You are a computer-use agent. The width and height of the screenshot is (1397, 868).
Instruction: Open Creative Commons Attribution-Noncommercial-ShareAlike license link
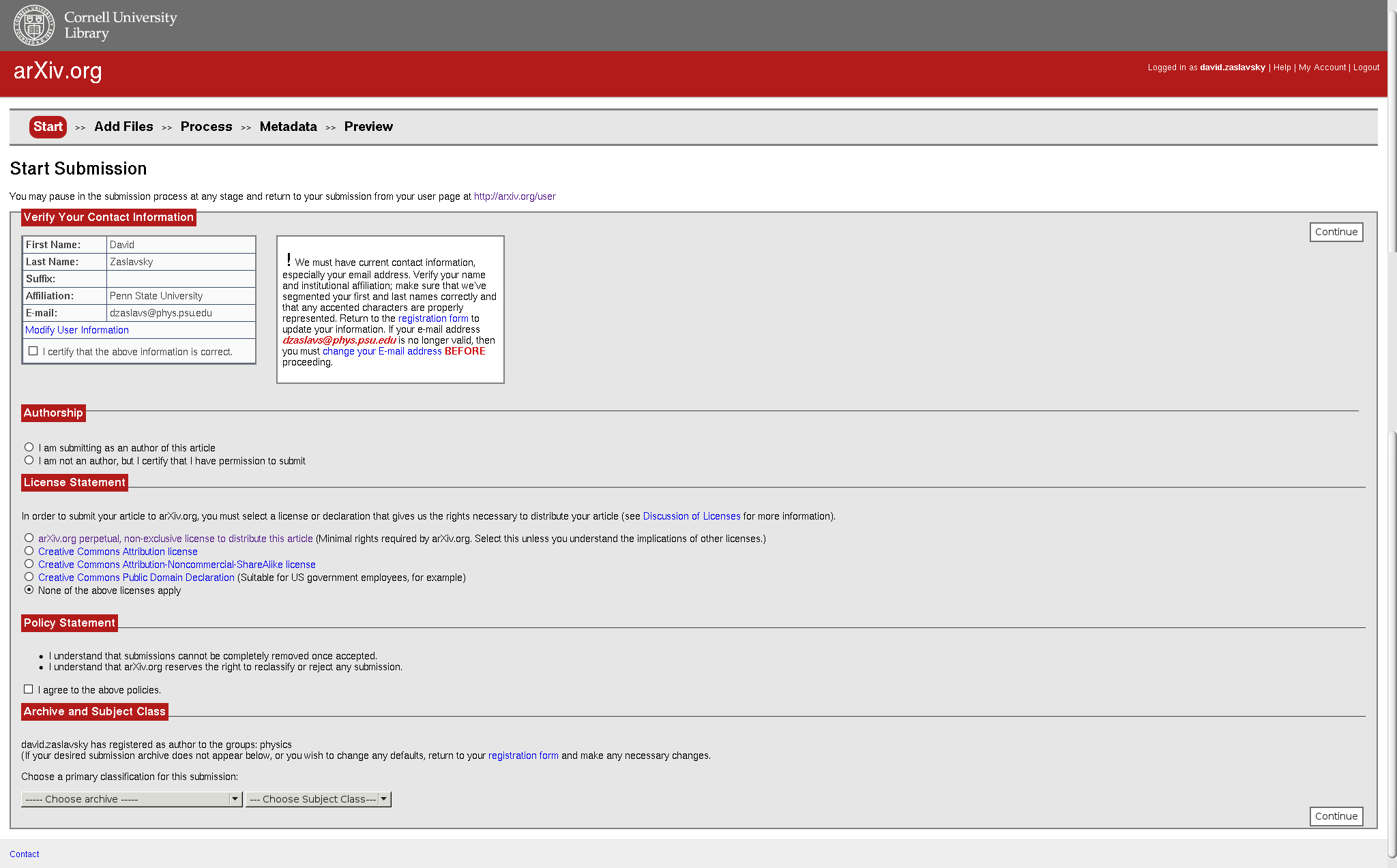177,565
